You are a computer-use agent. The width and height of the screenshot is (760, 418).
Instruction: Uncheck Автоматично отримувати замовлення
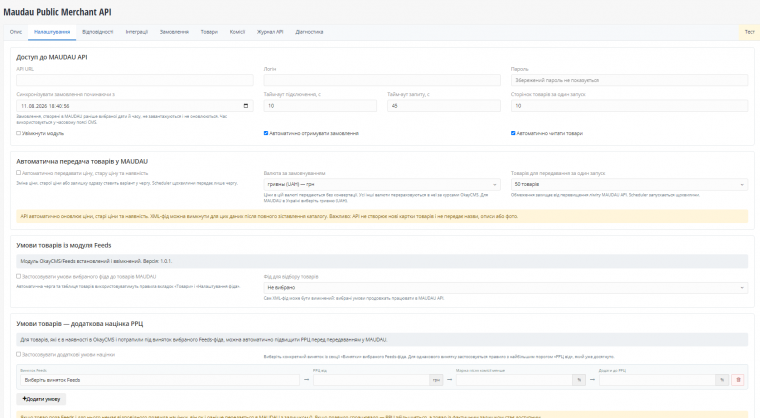(x=266, y=133)
